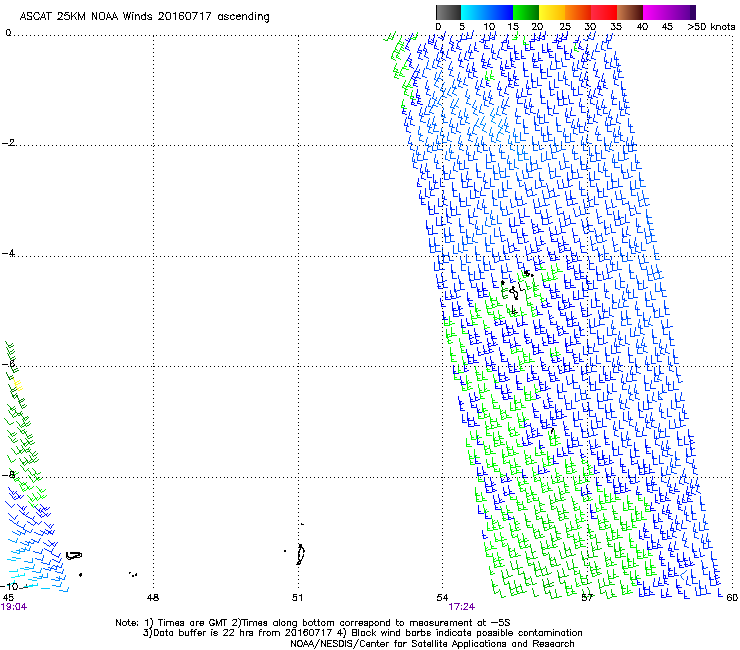Image resolution: width=740 pixels, height=650 pixels.
Task: Click the longitude label '60'
Action: point(732,598)
